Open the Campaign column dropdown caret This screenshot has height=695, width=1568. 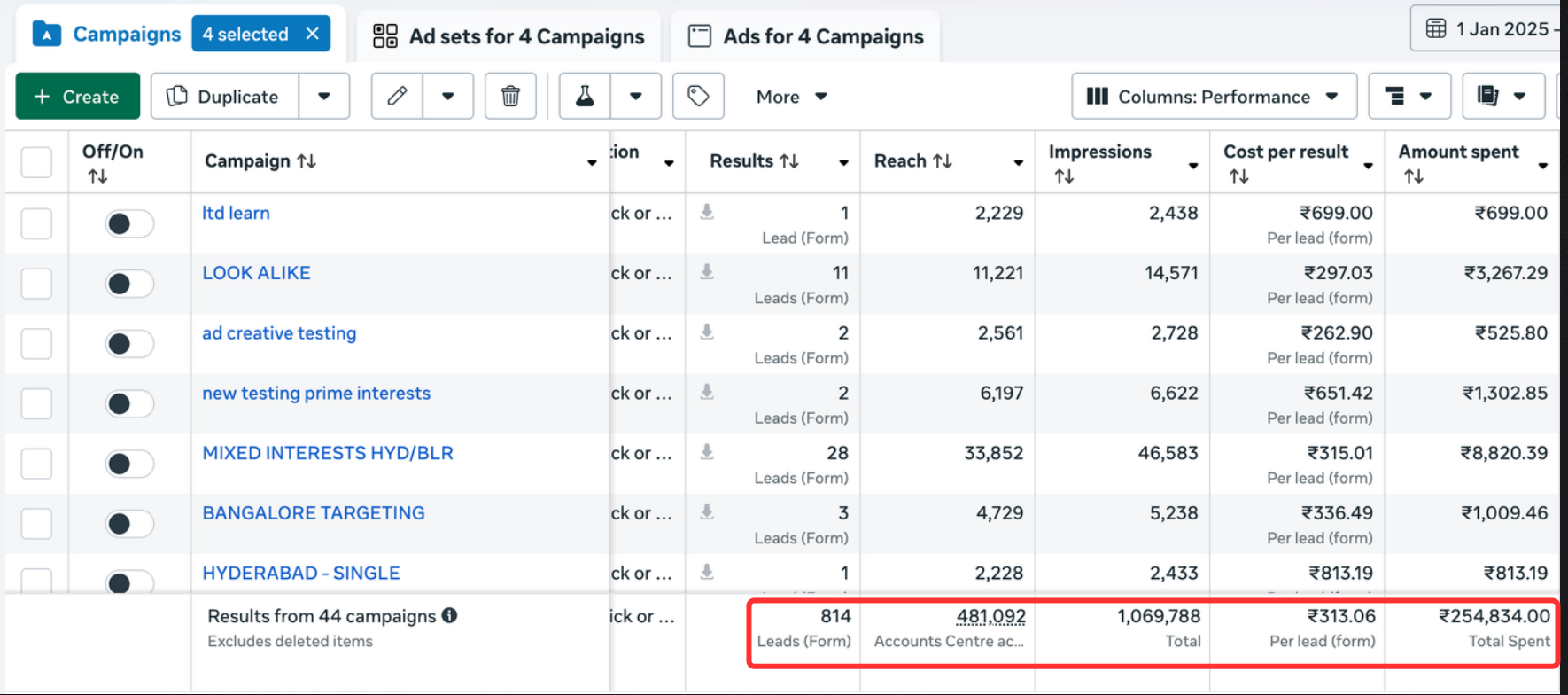coord(592,162)
